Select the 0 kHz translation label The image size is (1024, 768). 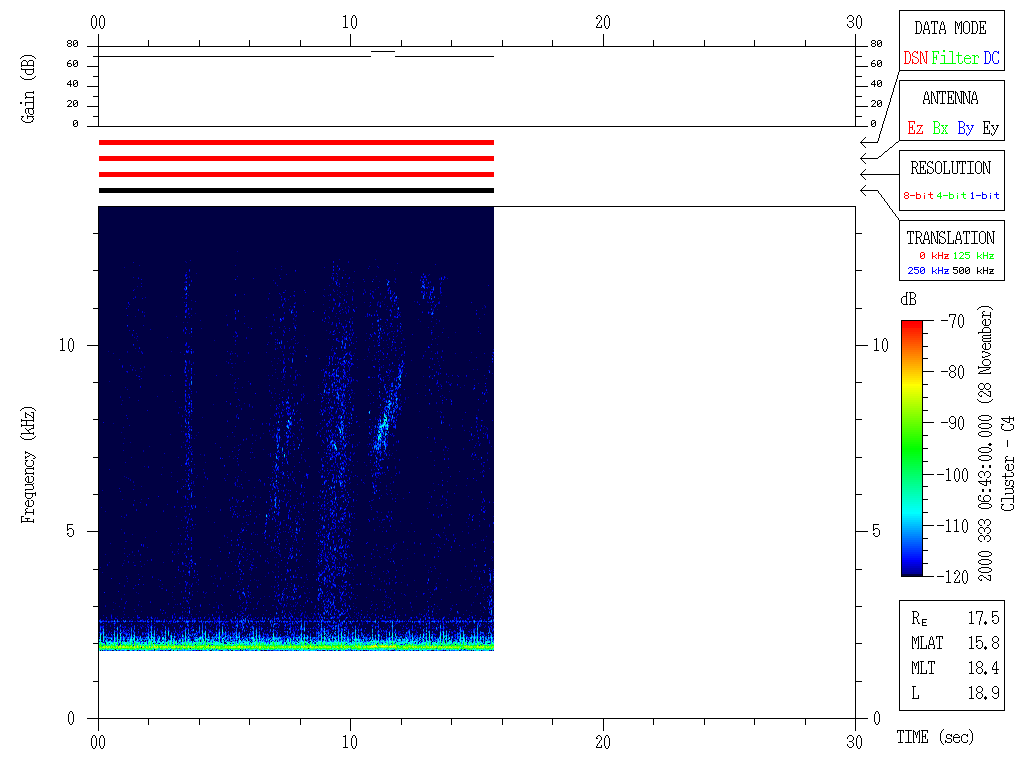point(933,256)
